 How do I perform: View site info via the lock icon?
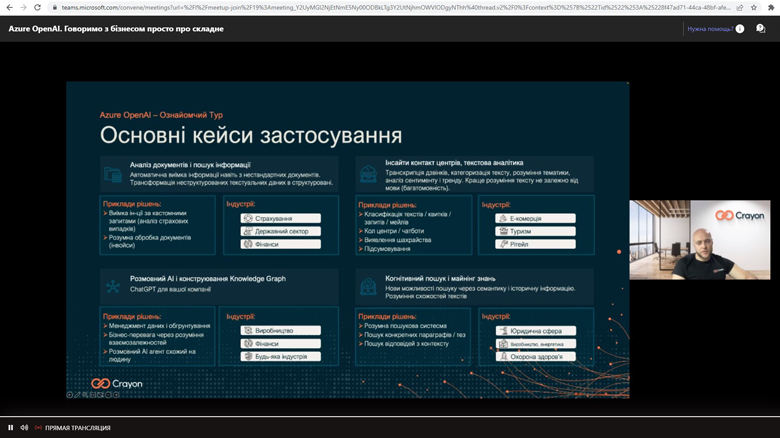(55, 7)
